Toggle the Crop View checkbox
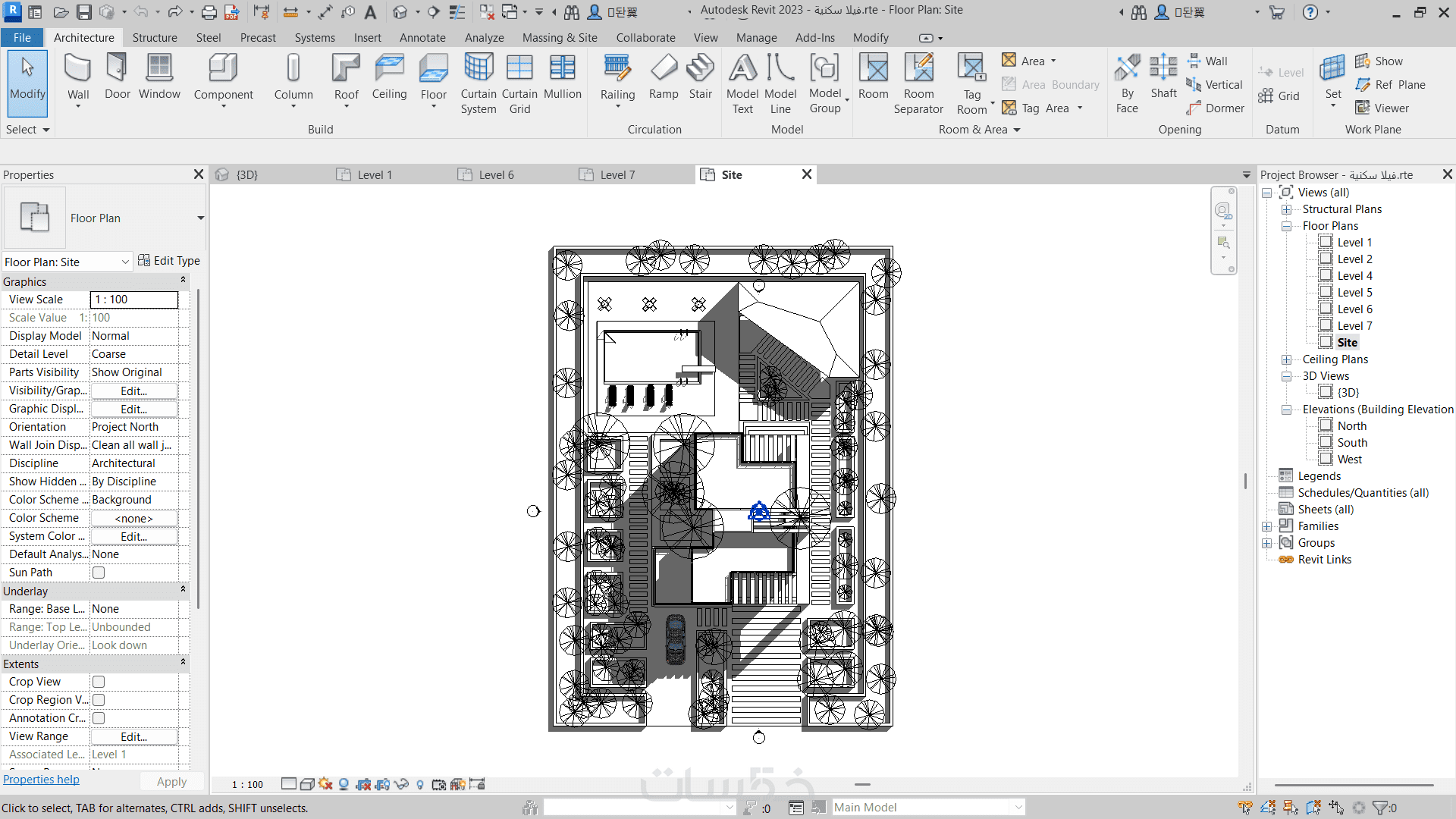The height and width of the screenshot is (819, 1456). pyautogui.click(x=99, y=682)
